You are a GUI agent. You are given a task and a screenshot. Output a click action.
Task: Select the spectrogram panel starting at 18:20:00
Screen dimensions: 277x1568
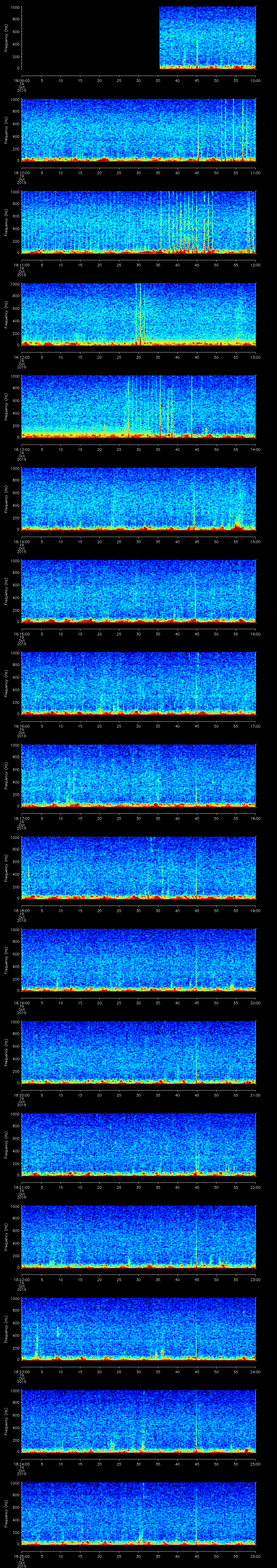pos(138,1052)
